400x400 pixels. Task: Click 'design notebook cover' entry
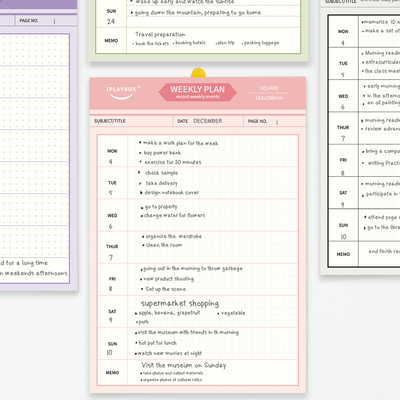coord(172,192)
